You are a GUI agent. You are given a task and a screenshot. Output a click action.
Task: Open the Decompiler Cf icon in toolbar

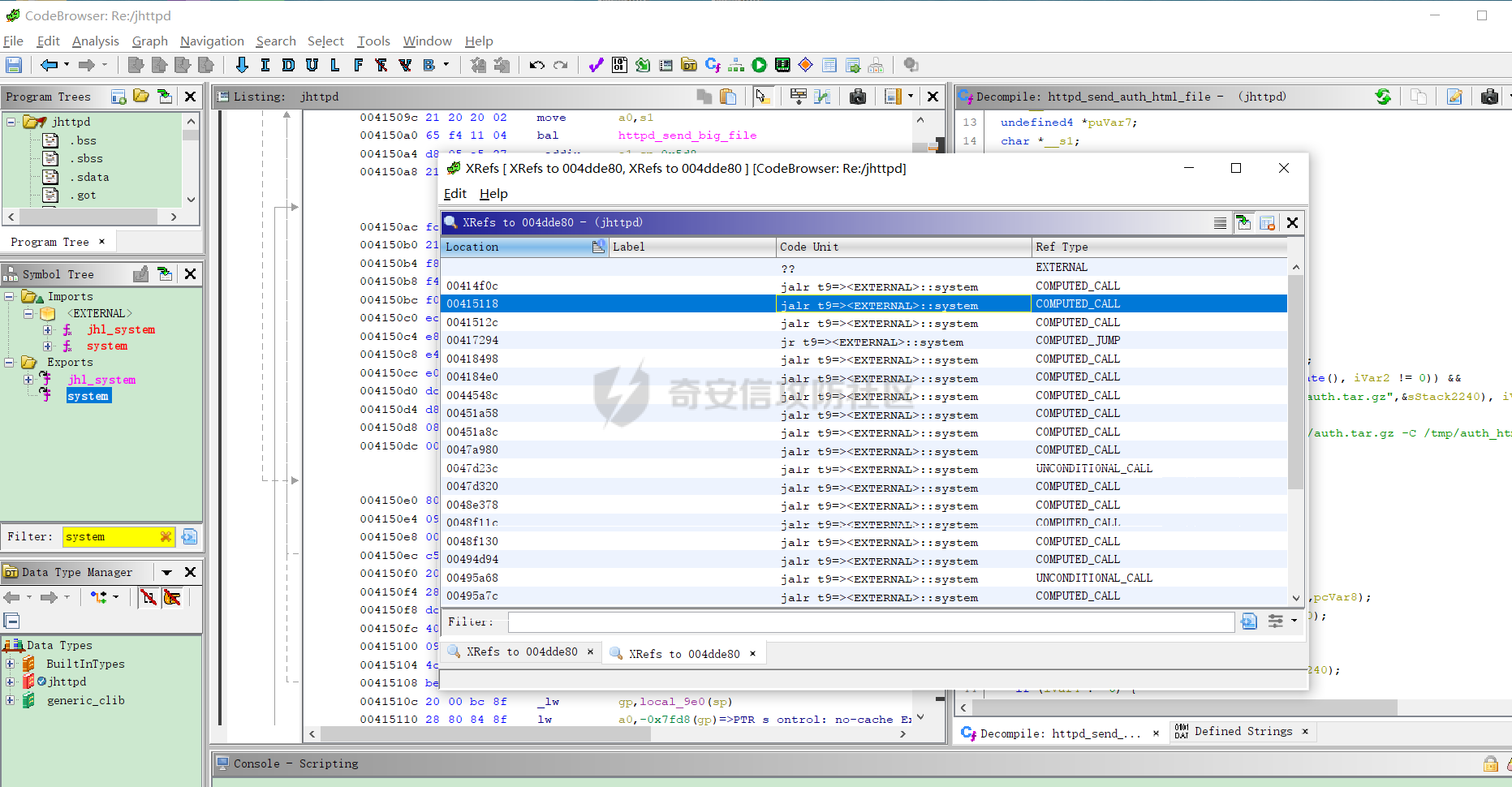[713, 65]
